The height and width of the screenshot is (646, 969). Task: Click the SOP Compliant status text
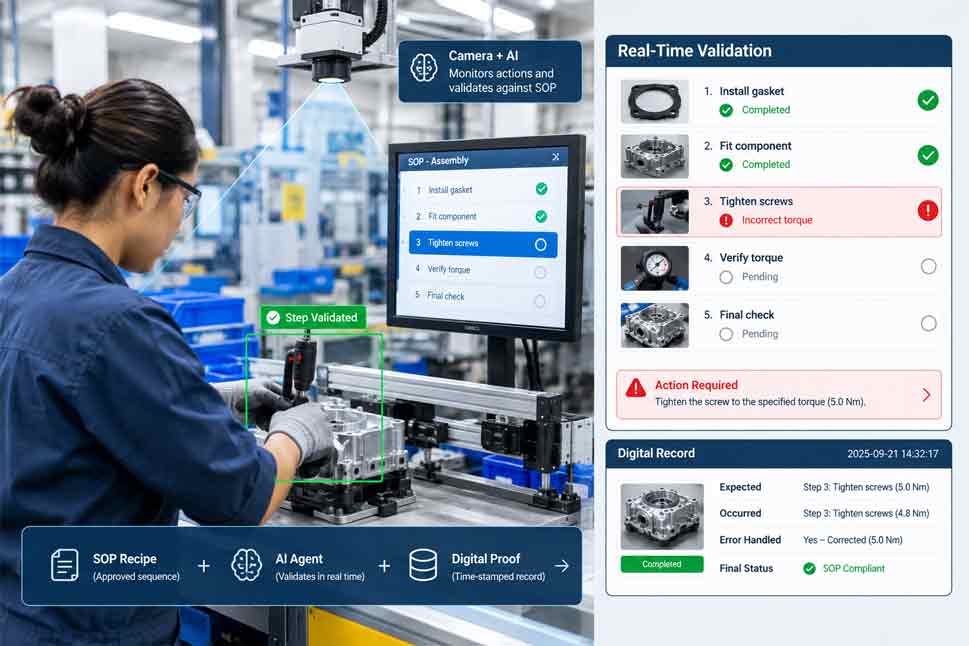click(x=853, y=569)
